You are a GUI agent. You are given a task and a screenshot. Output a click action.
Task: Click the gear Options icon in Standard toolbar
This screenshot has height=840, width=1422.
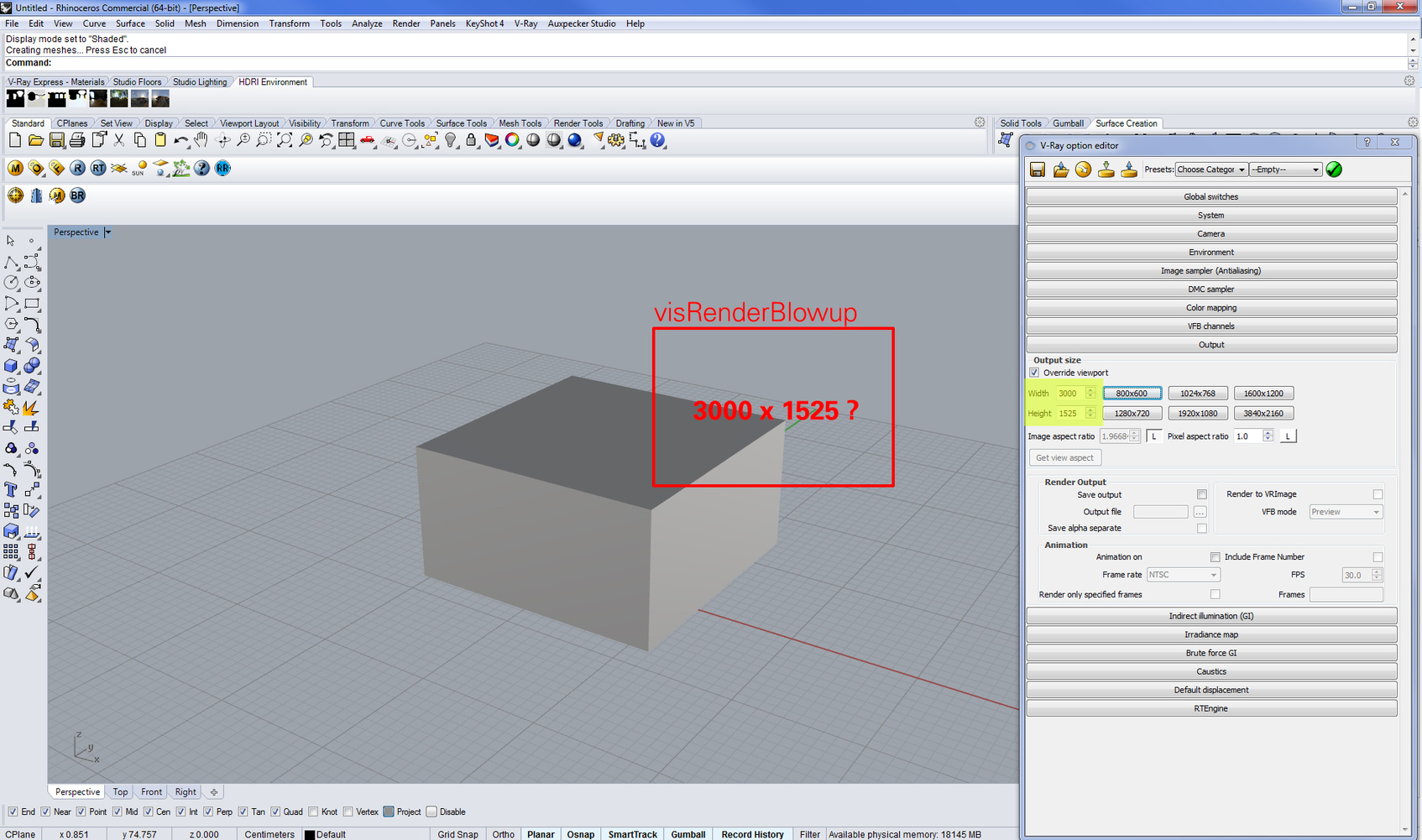coord(616,140)
